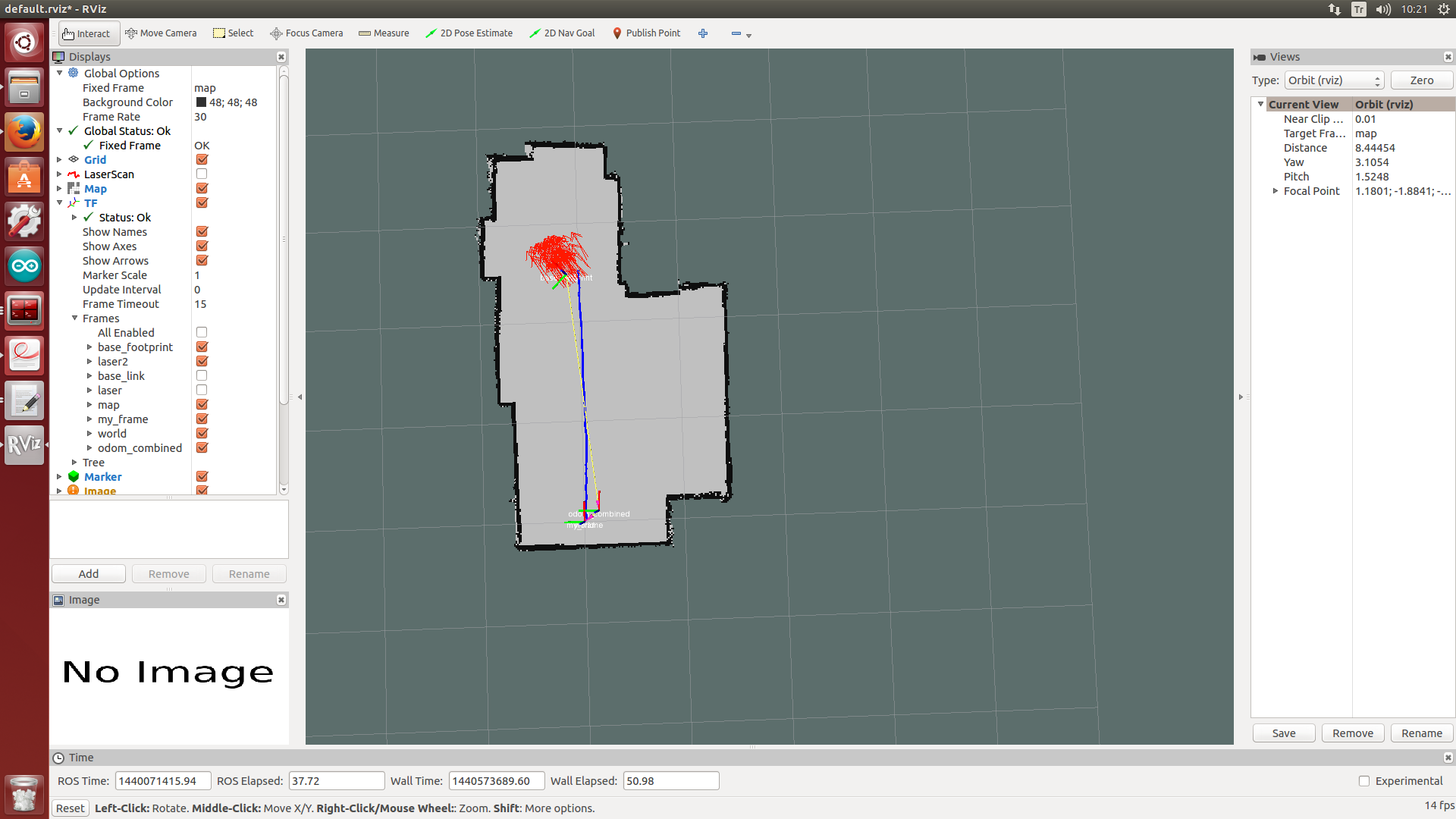Toggle the TF display checkbox
Image resolution: width=1456 pixels, height=819 pixels.
pos(202,203)
